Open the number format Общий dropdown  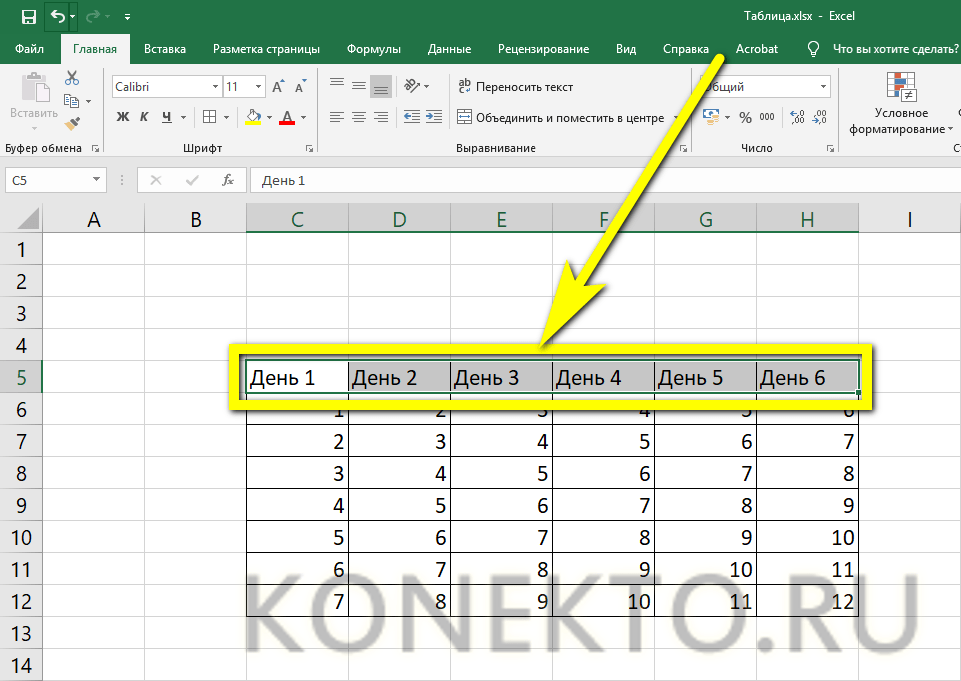click(823, 87)
